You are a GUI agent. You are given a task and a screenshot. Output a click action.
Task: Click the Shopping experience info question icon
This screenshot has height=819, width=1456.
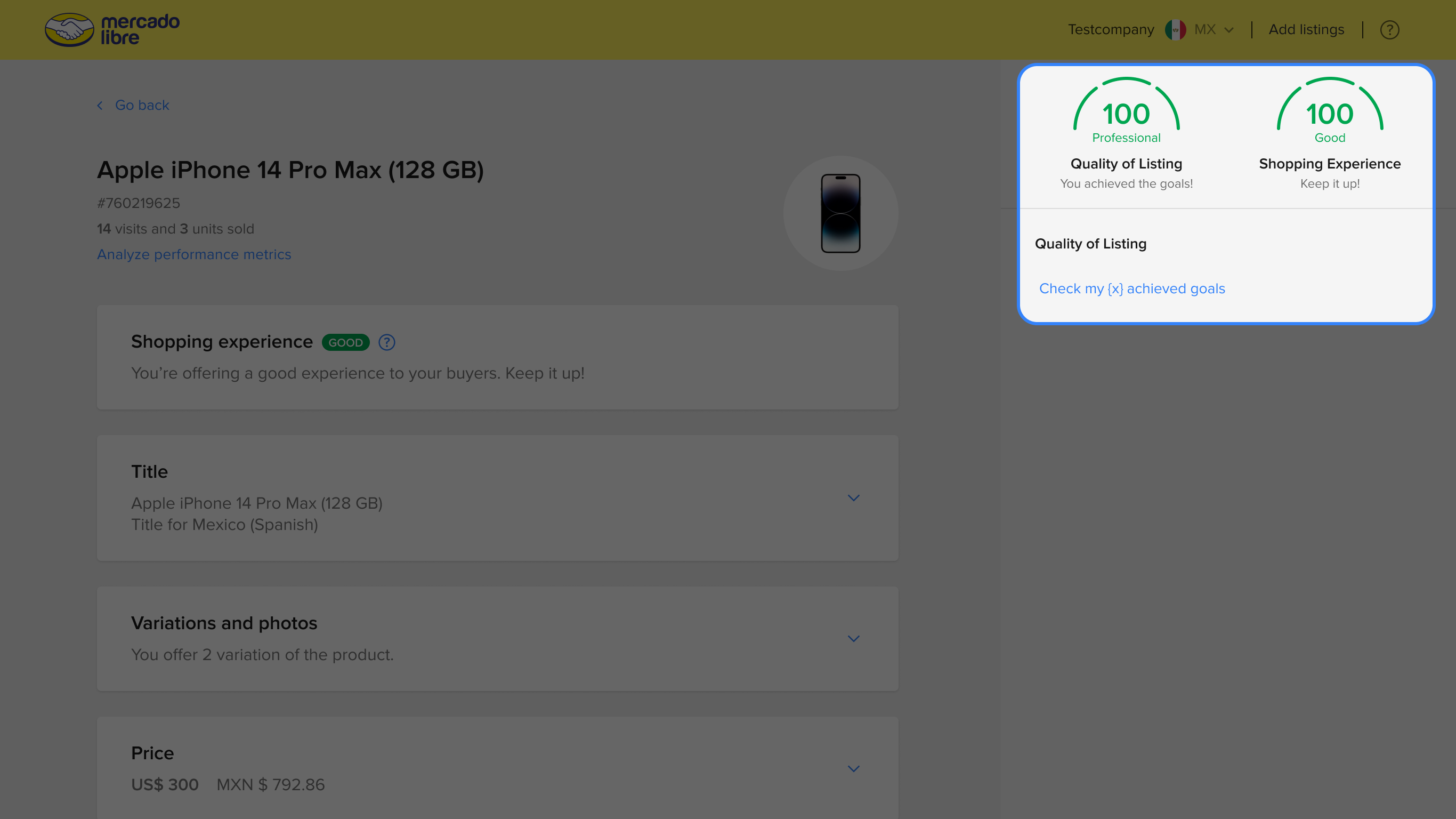[386, 342]
